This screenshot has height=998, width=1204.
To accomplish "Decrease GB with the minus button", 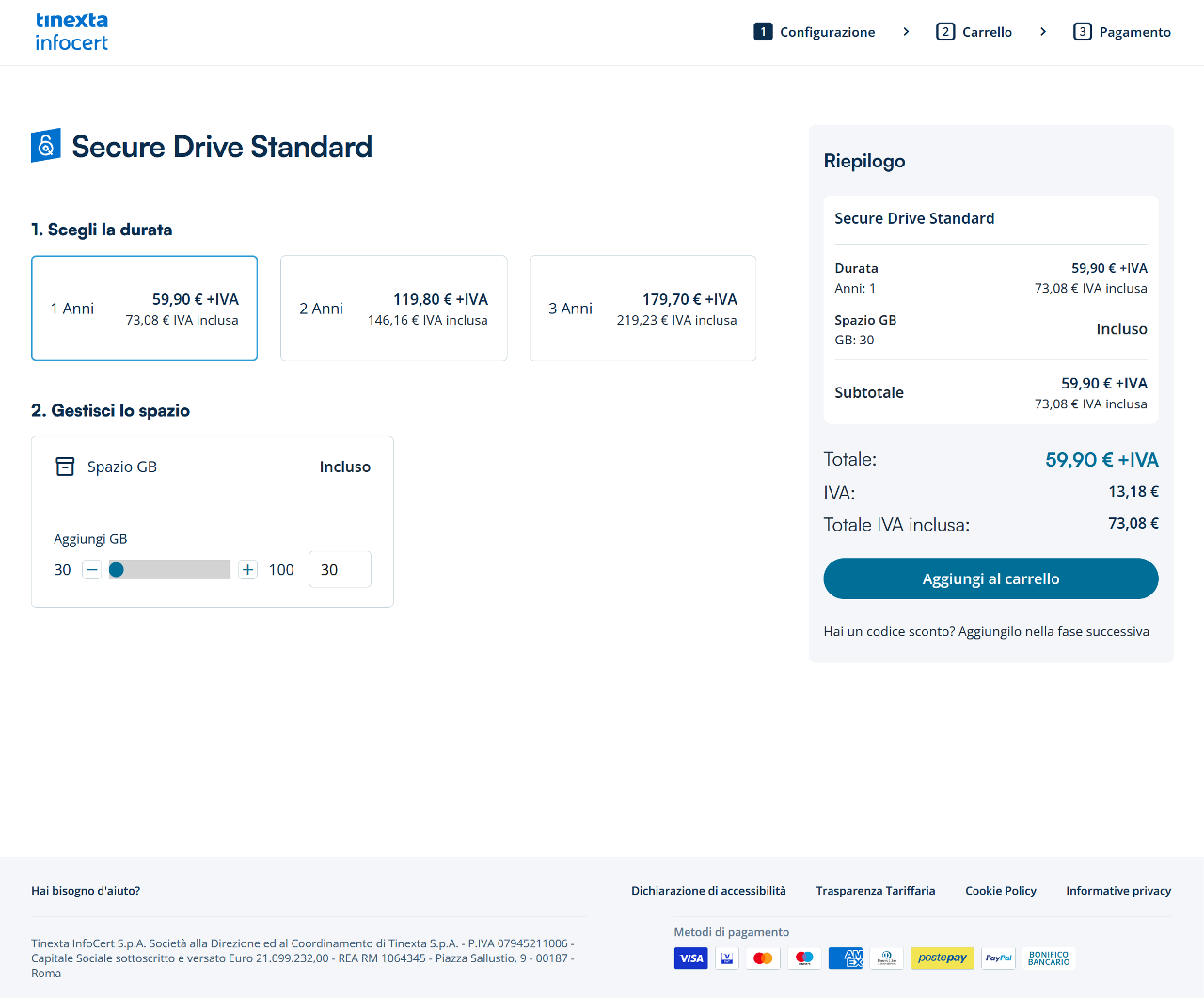I will 92,569.
